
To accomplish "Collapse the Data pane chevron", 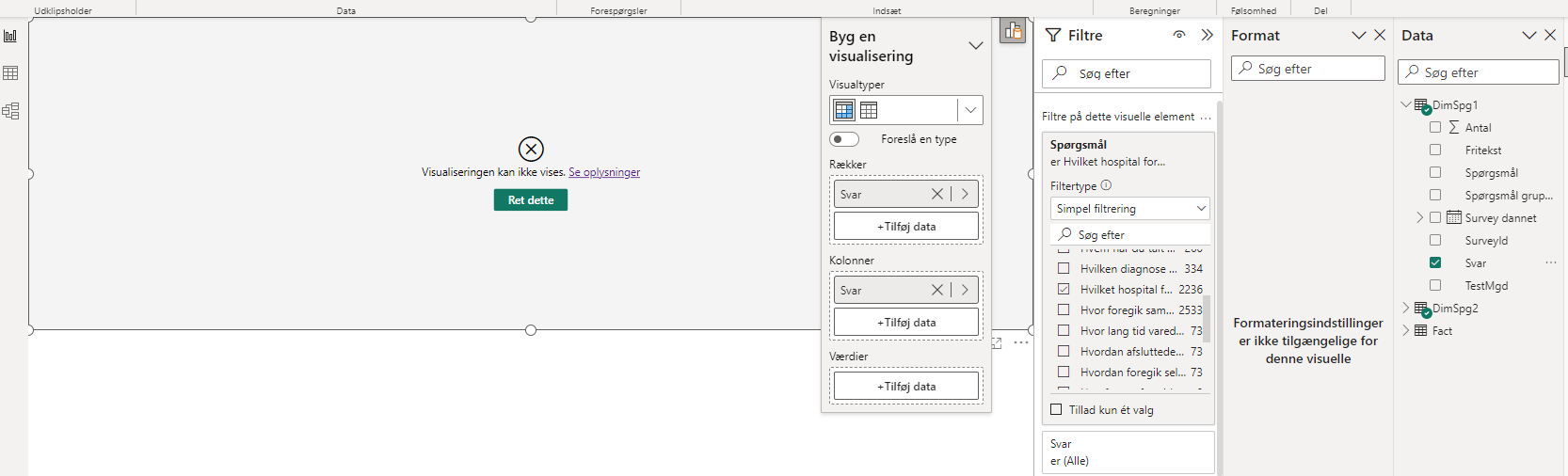I will tap(1528, 35).
